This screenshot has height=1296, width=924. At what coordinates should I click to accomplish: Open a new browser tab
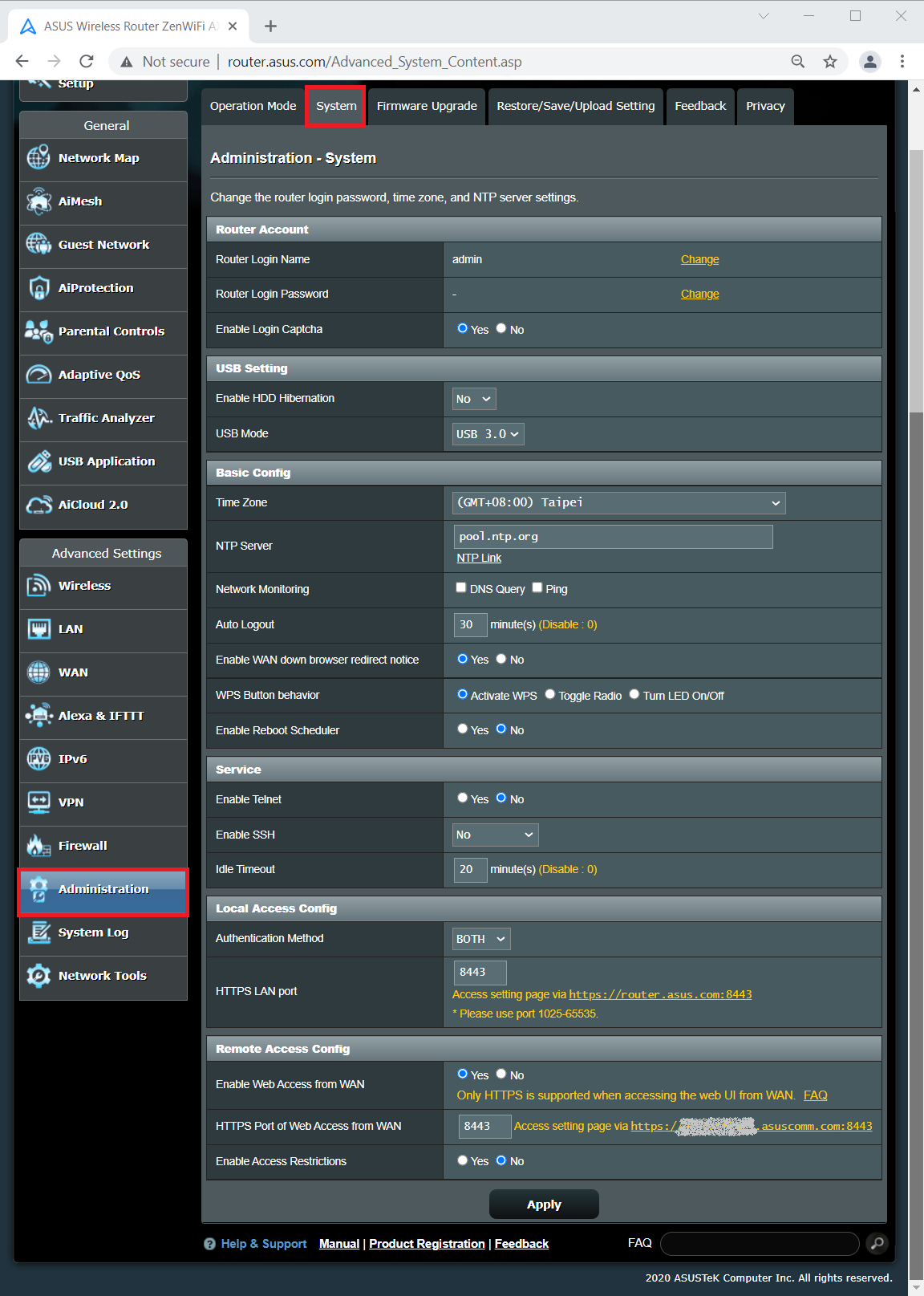coord(270,26)
